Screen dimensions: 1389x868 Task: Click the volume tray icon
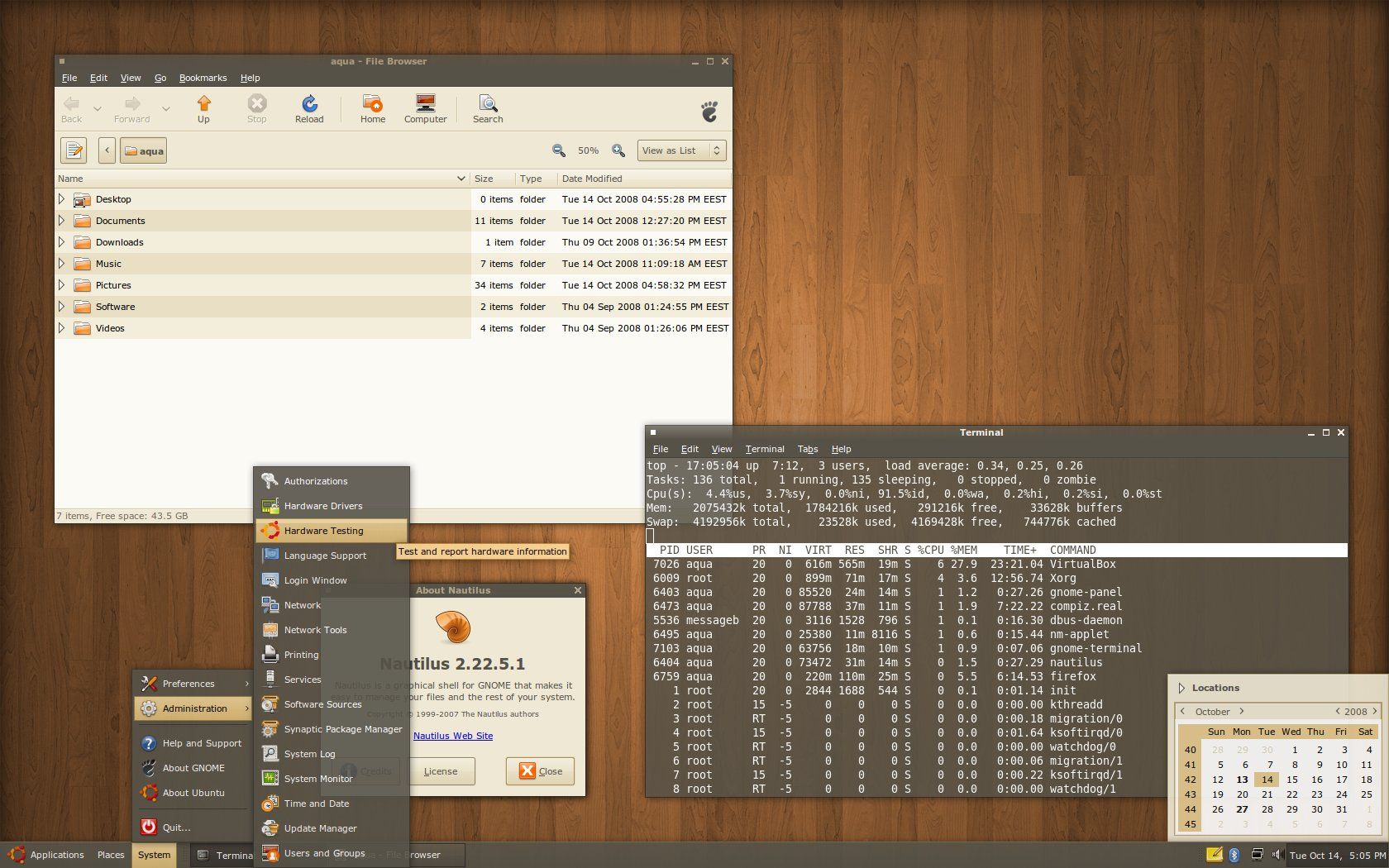pos(1276,855)
